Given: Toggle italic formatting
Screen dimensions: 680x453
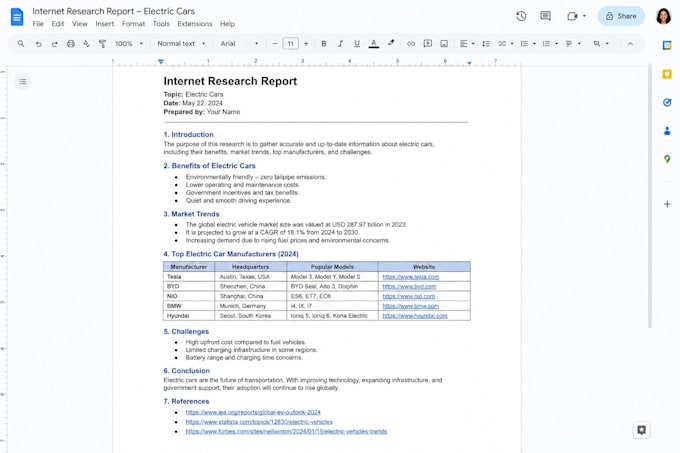Looking at the screenshot, I should click(340, 44).
